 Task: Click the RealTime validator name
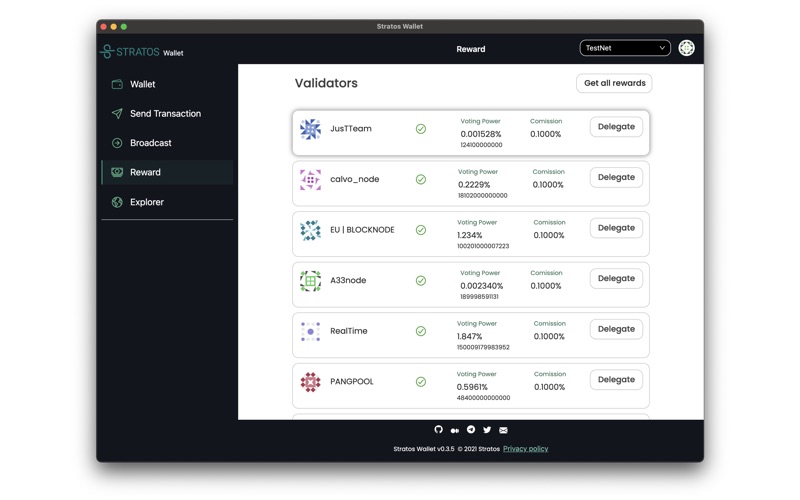[x=348, y=331]
